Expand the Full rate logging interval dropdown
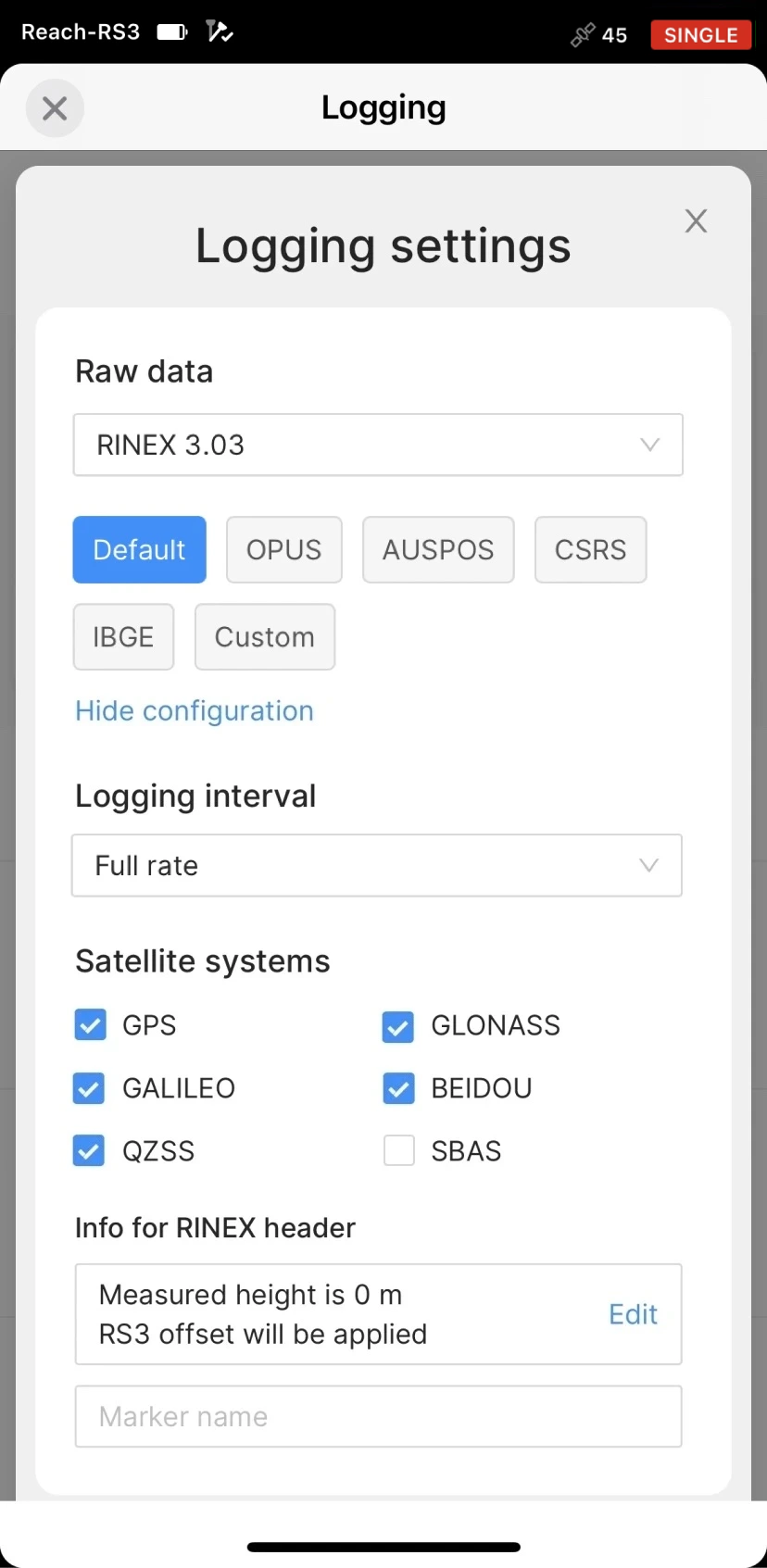This screenshot has width=767, height=1568. pos(377,865)
